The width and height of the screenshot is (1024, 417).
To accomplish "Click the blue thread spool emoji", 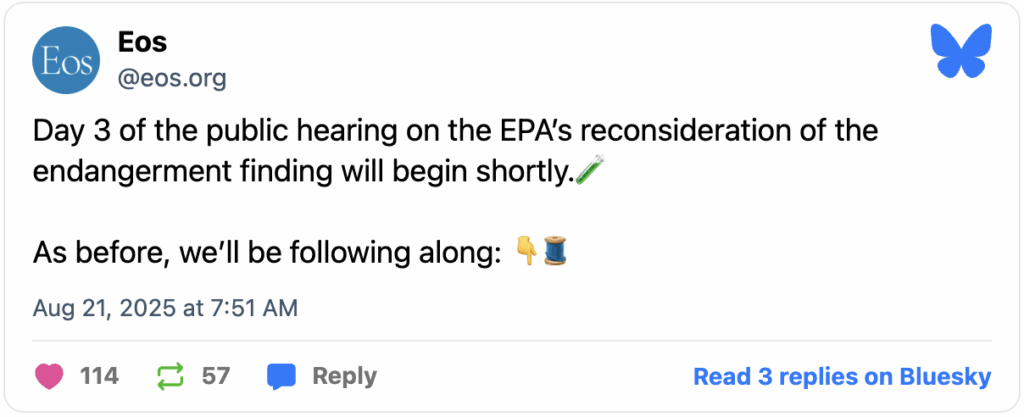I will click(x=554, y=251).
